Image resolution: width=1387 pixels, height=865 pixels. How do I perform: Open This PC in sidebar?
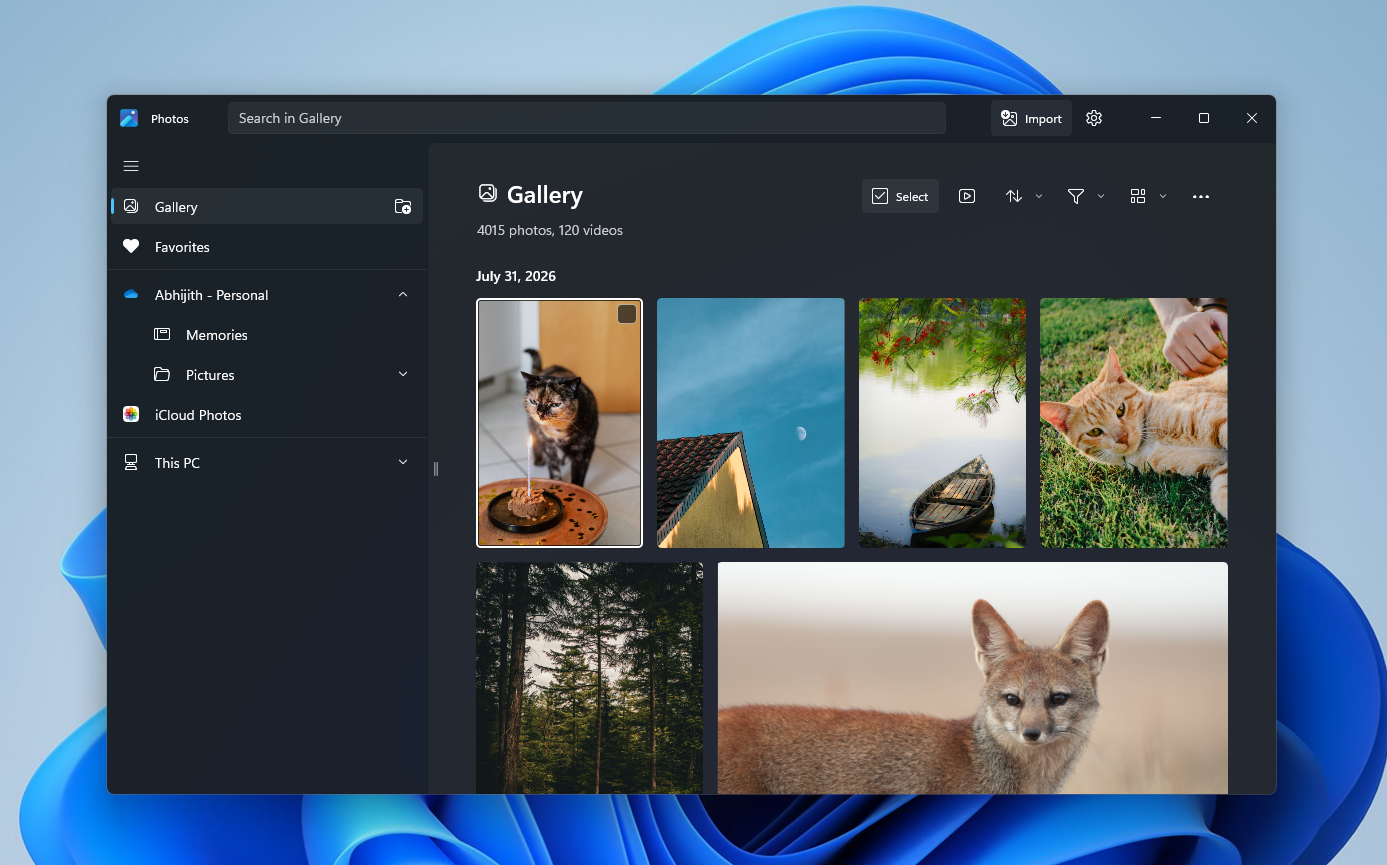266,463
